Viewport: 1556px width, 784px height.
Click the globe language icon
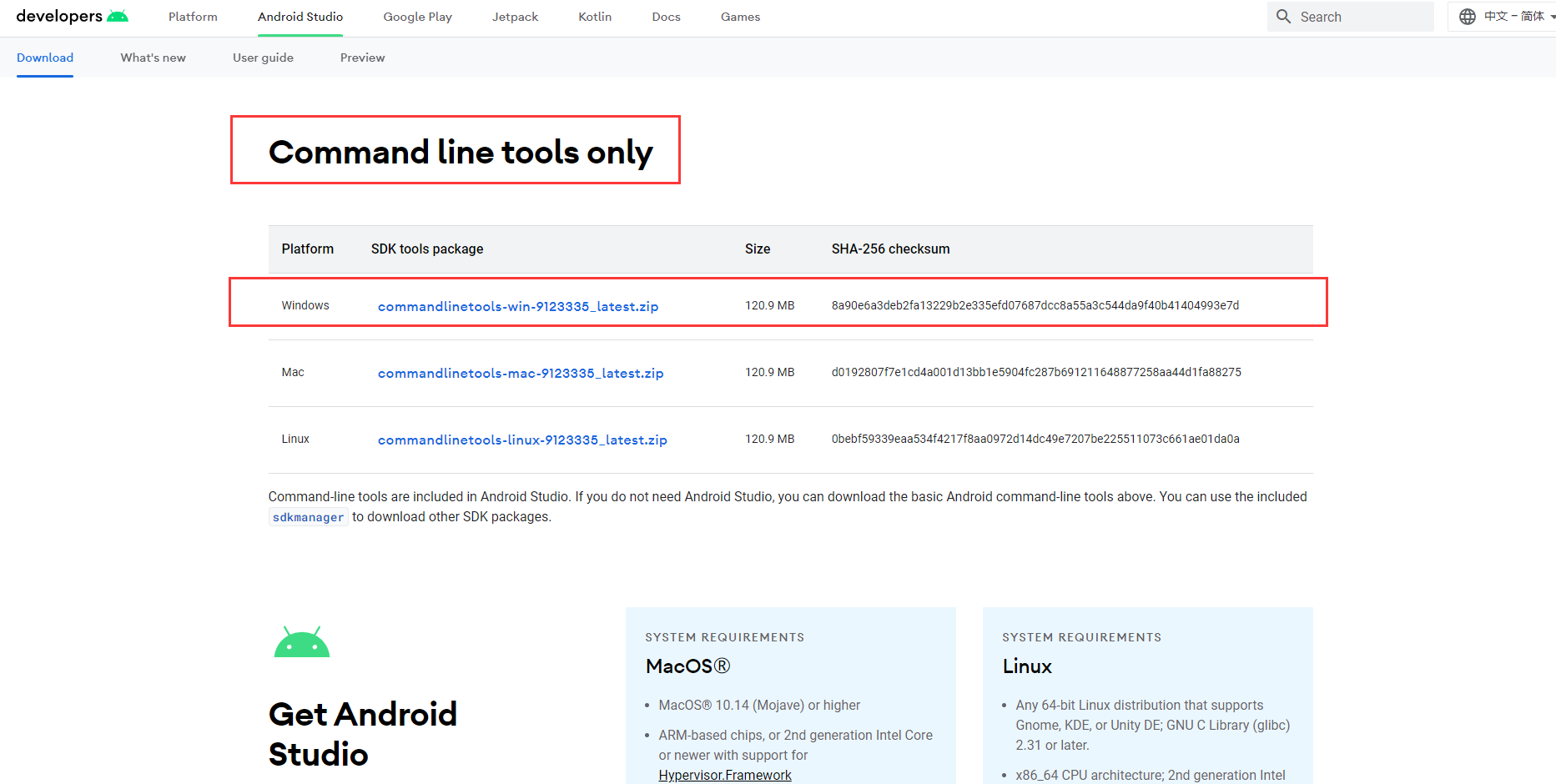(1468, 17)
